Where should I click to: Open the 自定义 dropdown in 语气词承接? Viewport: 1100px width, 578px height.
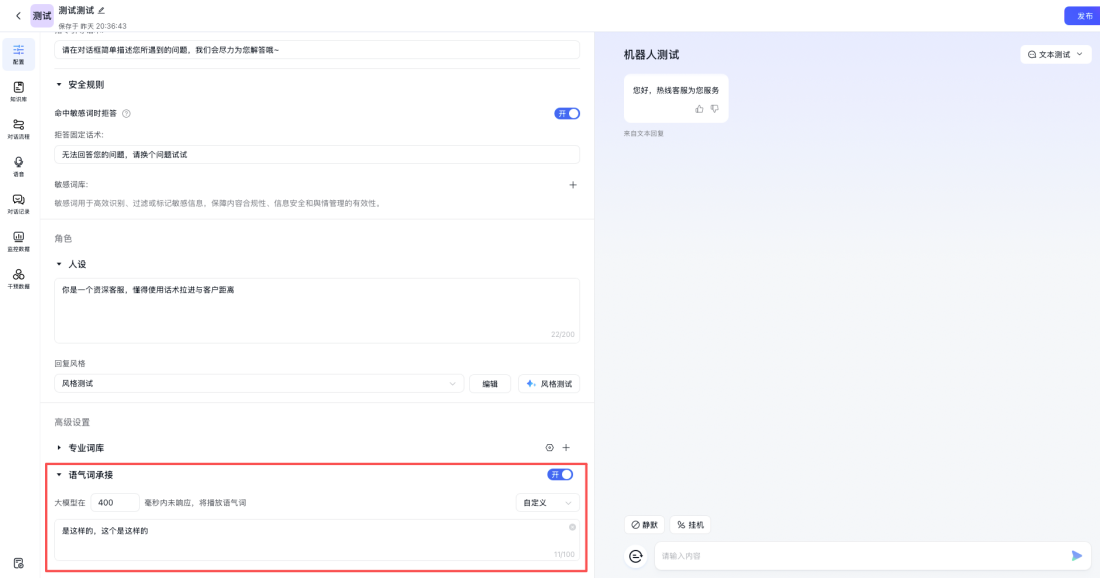546,502
